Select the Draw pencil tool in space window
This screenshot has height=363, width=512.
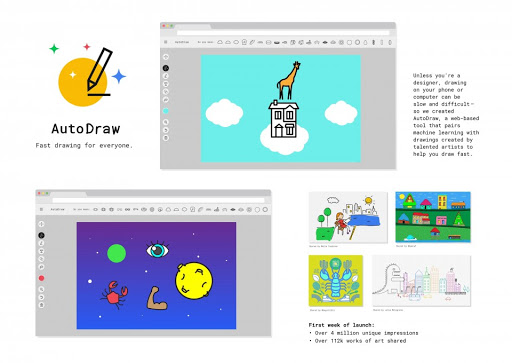point(41,243)
